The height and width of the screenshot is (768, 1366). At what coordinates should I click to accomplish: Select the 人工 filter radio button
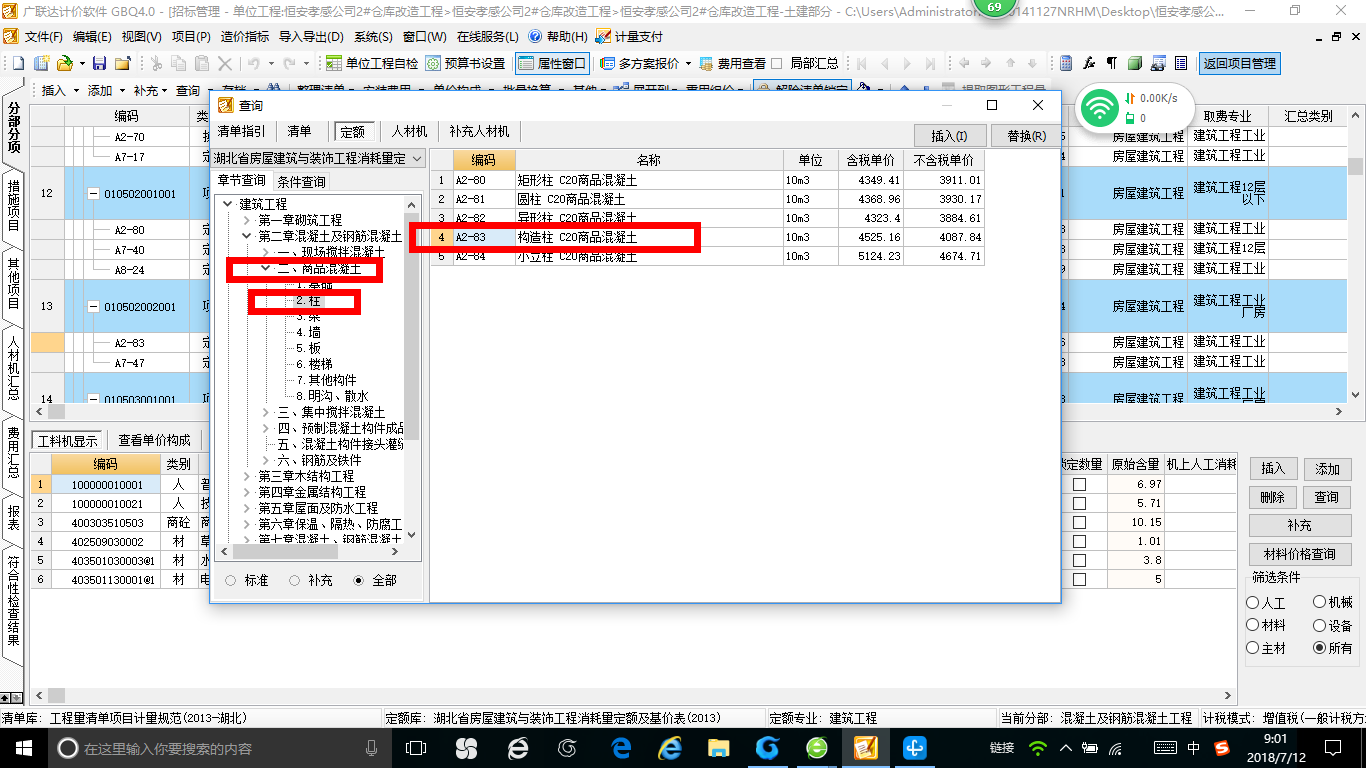click(x=1253, y=603)
